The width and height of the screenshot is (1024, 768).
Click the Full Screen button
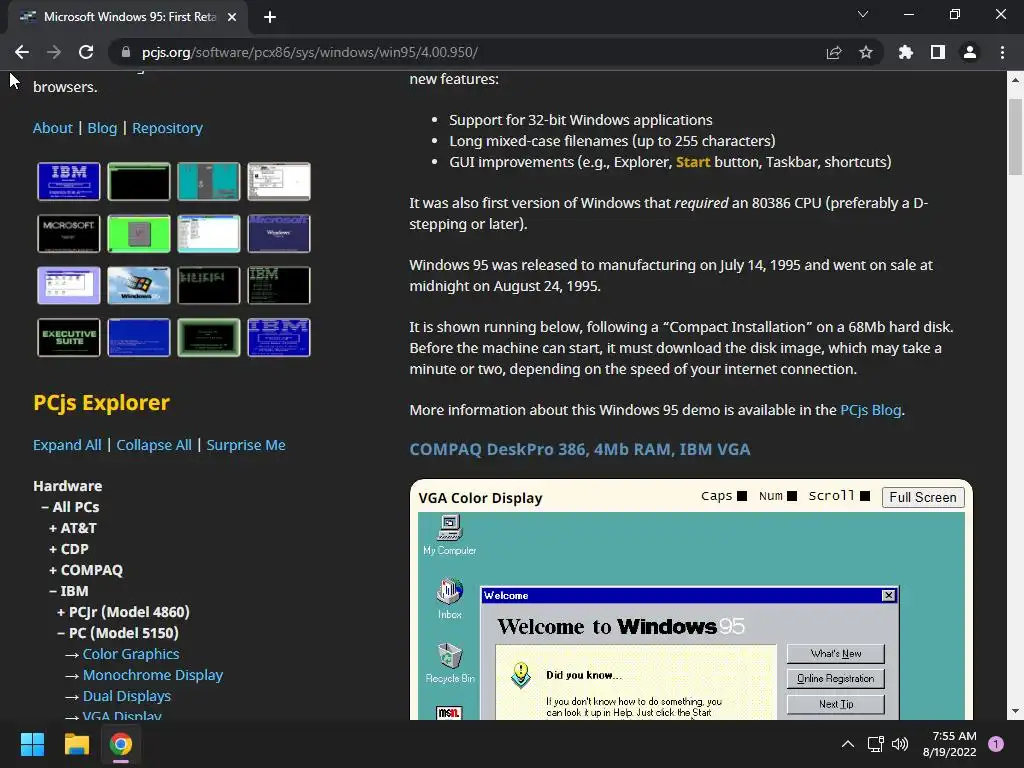[x=923, y=497]
